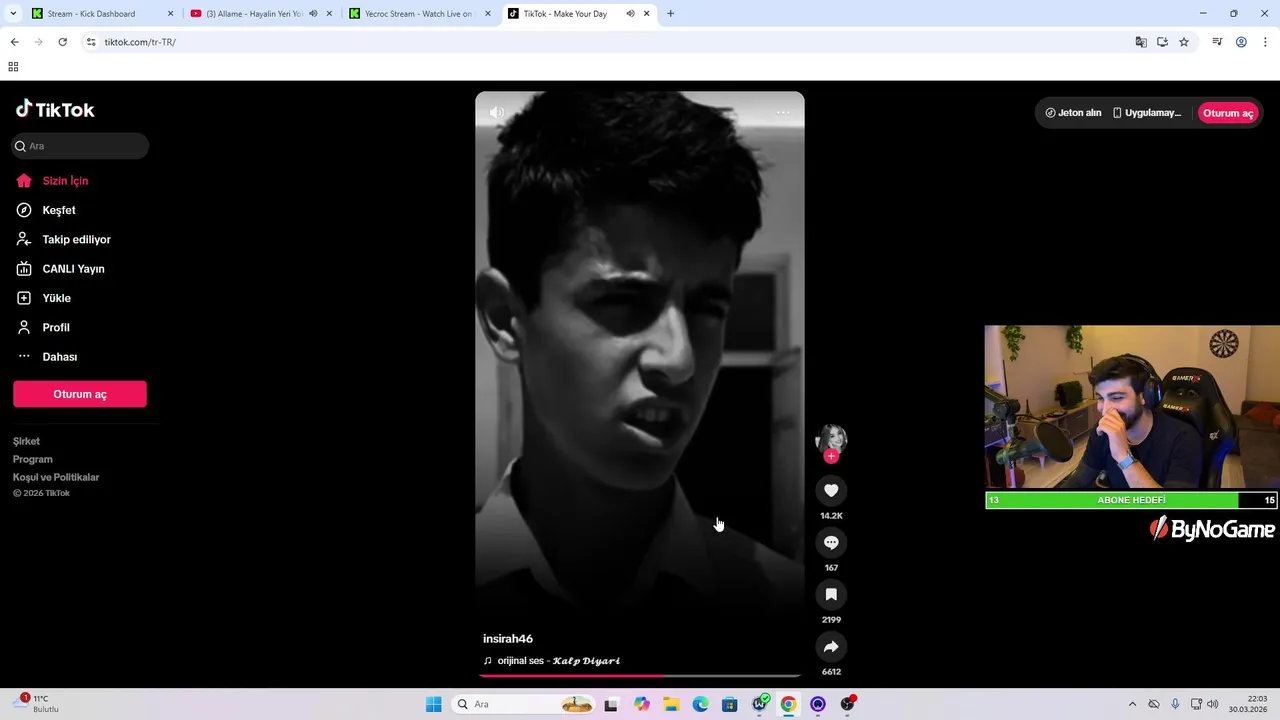Click the microphone tray icon
Screen dimensions: 1280x720
pyautogui.click(x=1175, y=704)
